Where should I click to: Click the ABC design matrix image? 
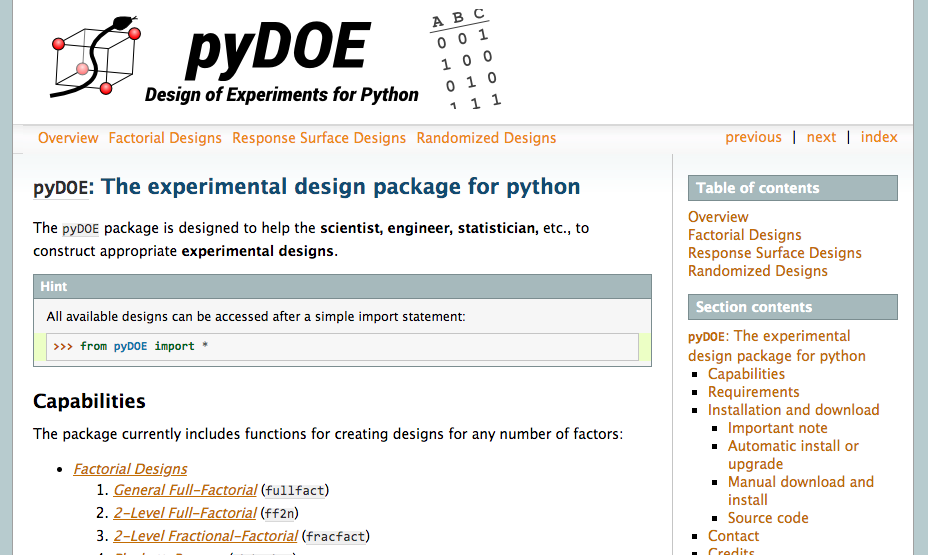pos(465,60)
